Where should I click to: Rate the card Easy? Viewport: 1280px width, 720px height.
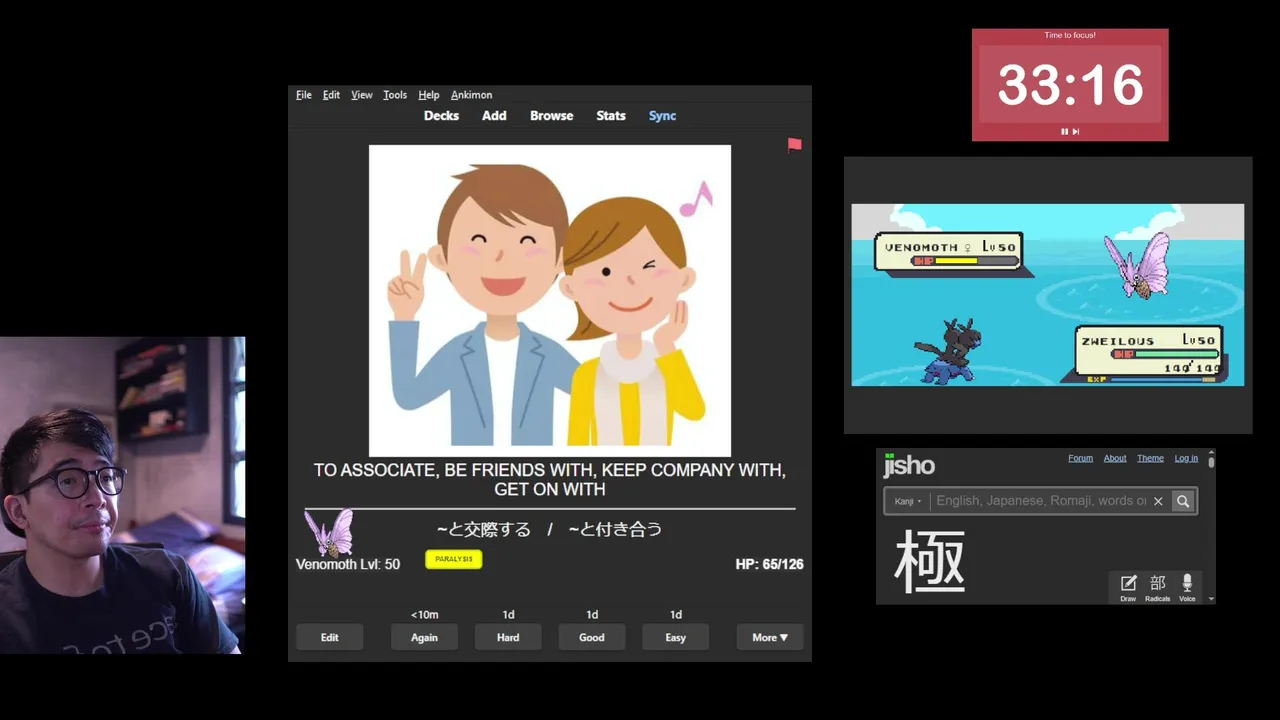[676, 637]
